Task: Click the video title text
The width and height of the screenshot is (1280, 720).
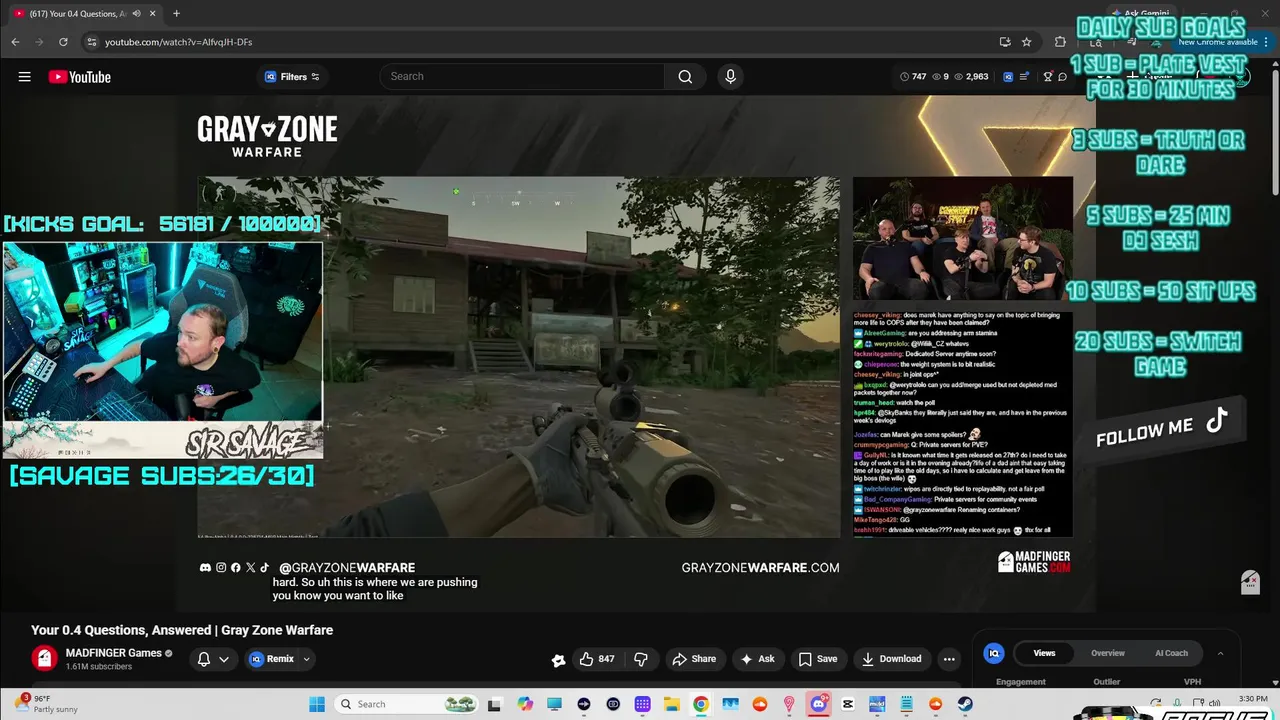Action: 182,630
